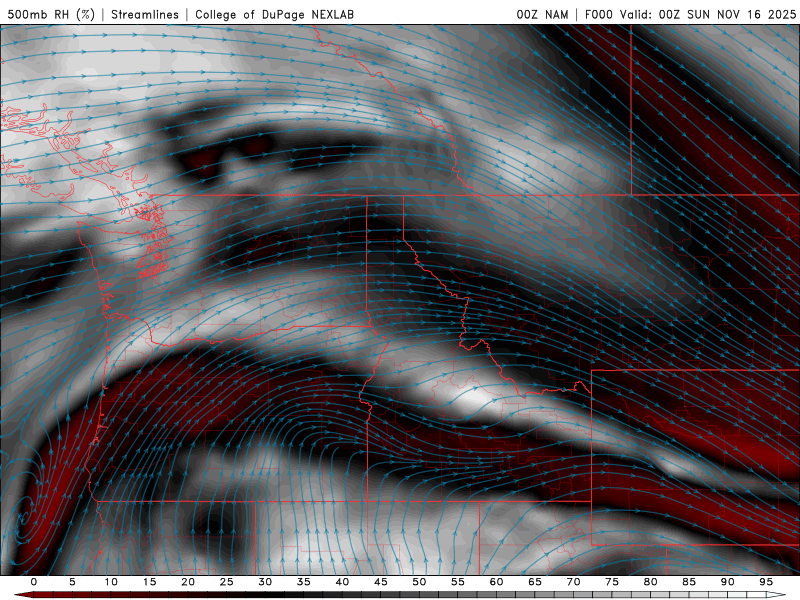Click the '20' value on humidity scale
Screen dimensions: 800x600
point(188,582)
